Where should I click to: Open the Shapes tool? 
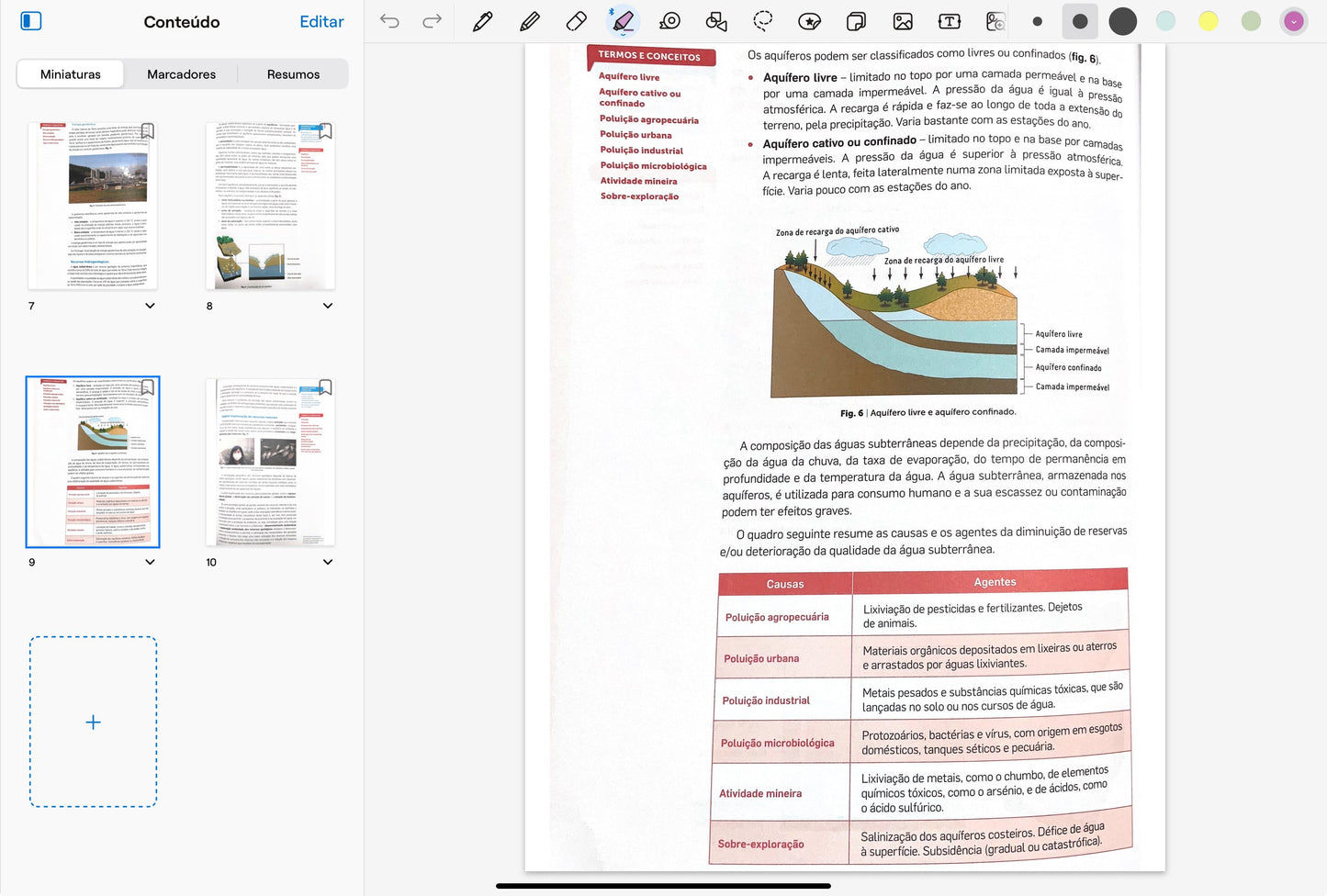pos(716,21)
